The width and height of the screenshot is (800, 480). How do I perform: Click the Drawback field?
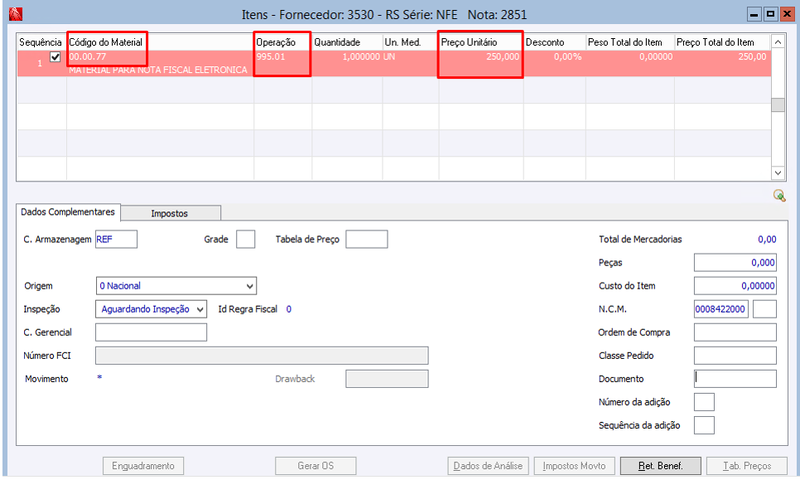pos(387,379)
